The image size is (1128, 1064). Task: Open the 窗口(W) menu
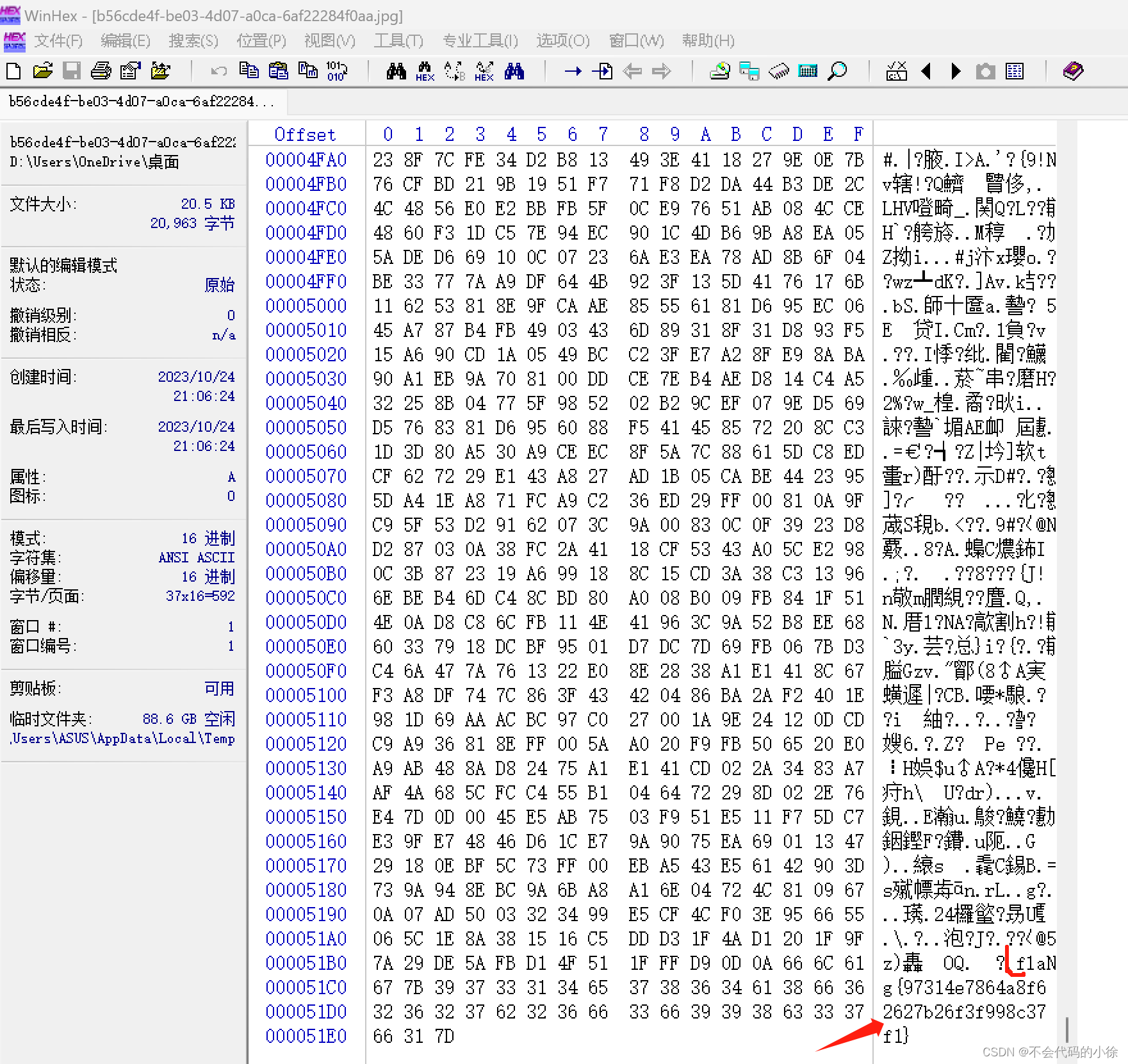[637, 41]
